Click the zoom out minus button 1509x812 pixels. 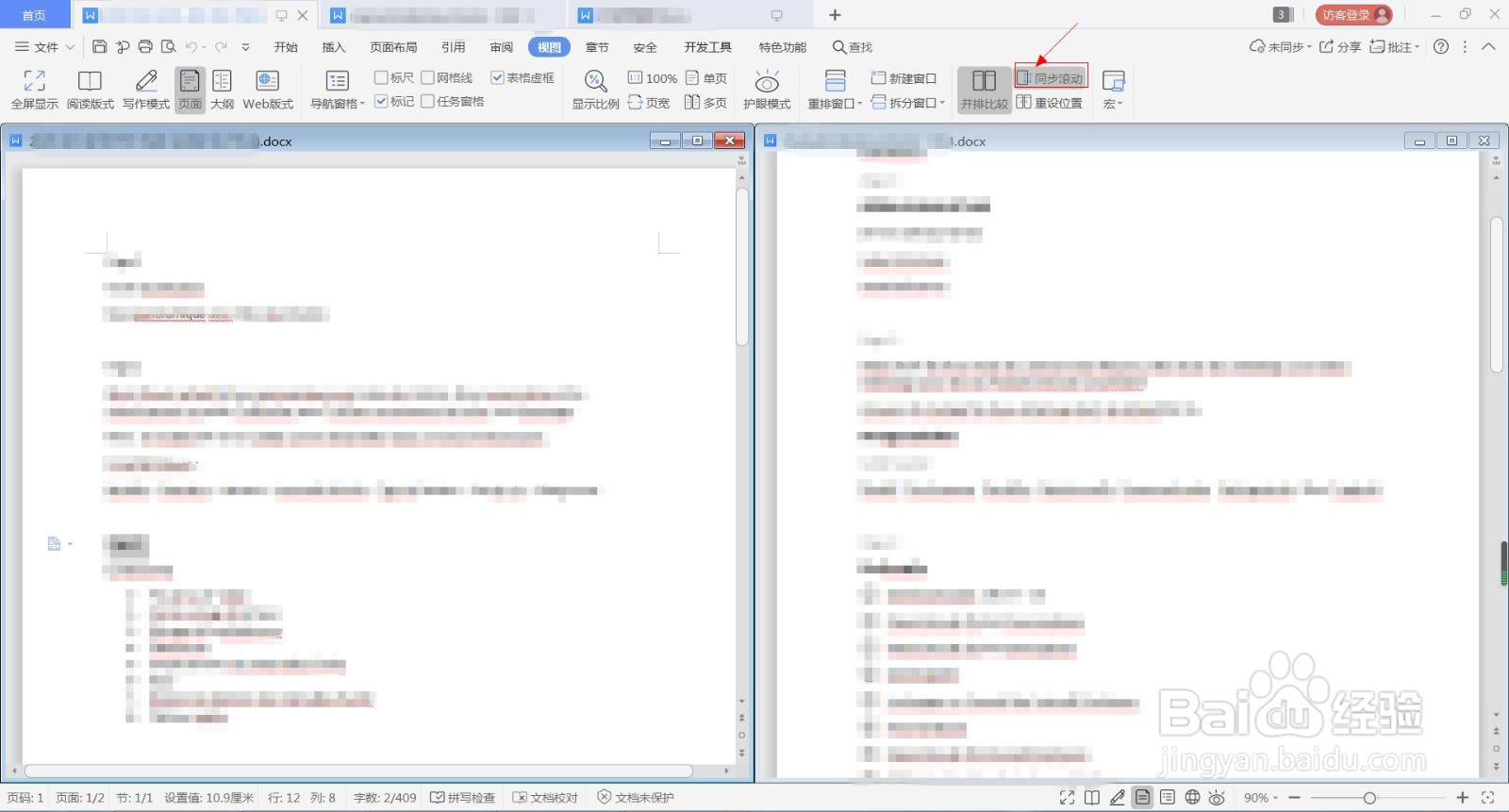(1295, 798)
